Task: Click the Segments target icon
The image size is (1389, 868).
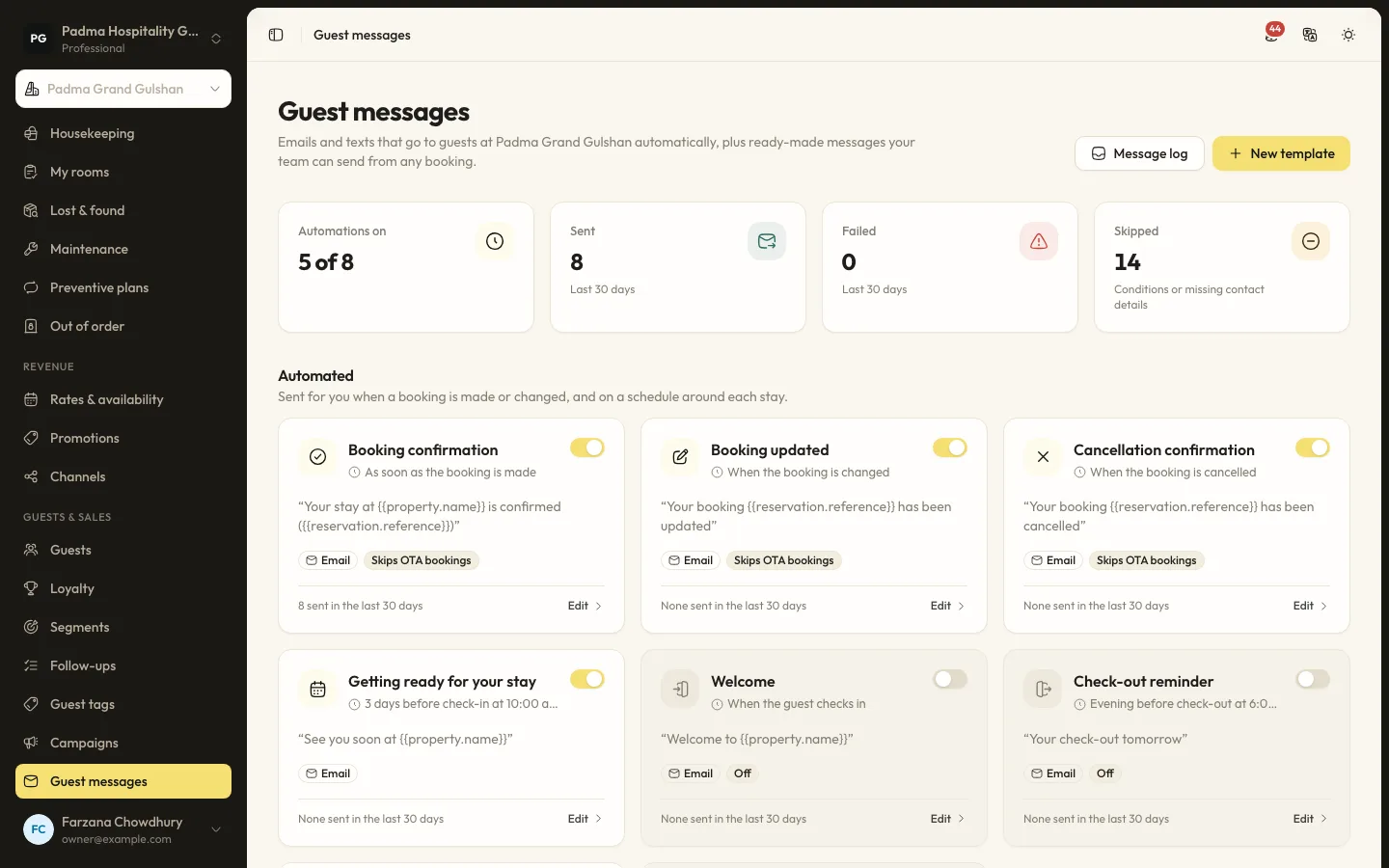Action: click(x=31, y=627)
